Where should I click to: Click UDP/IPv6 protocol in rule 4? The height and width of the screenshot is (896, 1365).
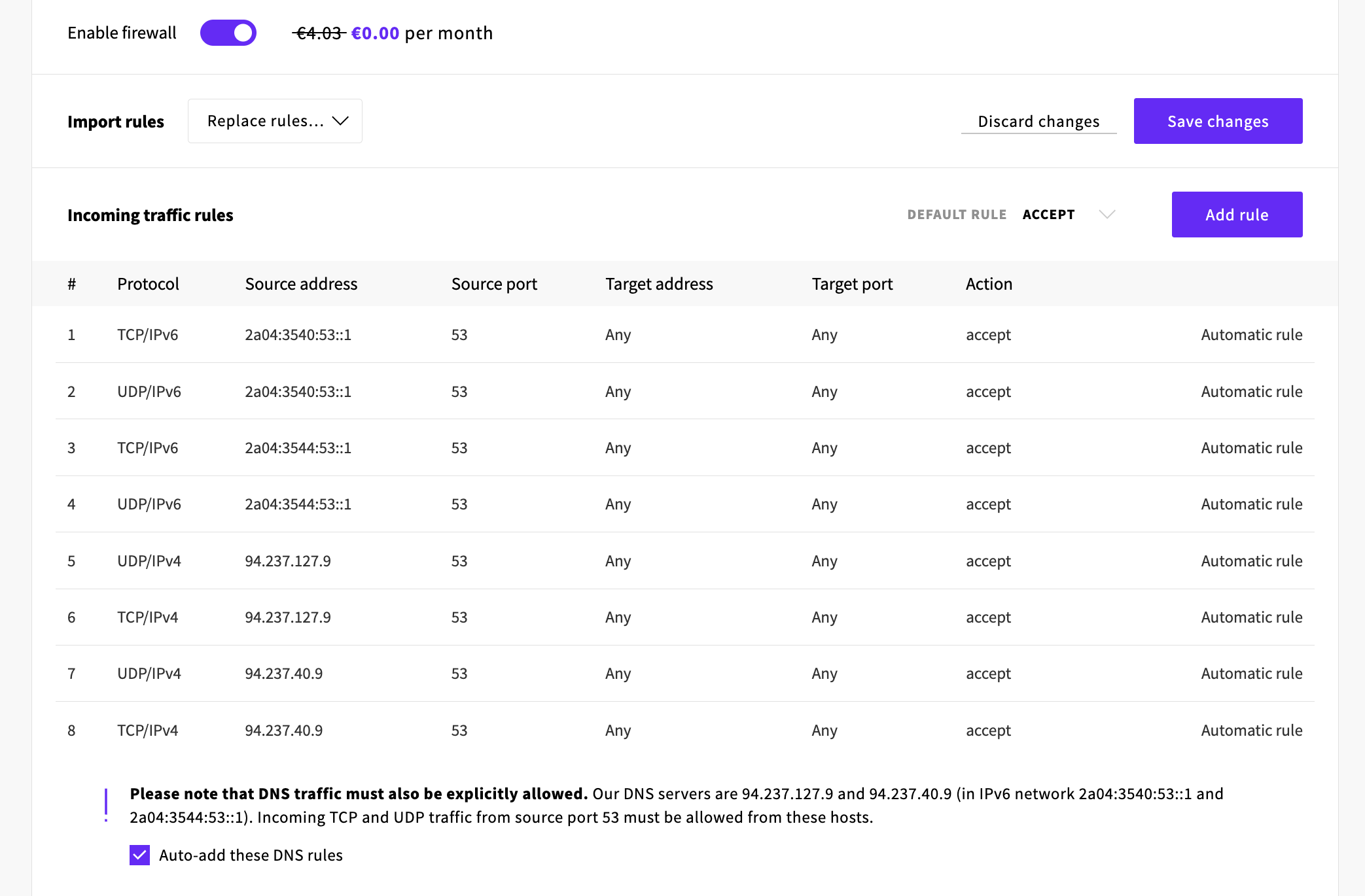[x=149, y=504]
